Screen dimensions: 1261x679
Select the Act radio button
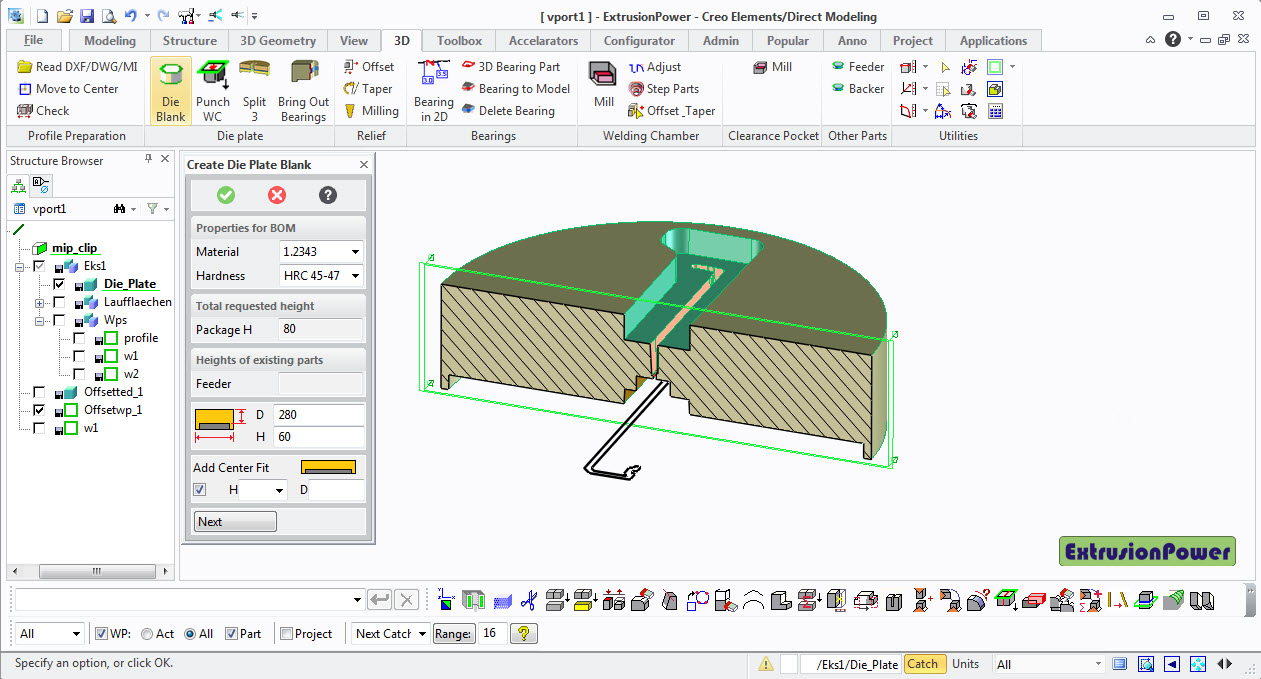coord(147,634)
